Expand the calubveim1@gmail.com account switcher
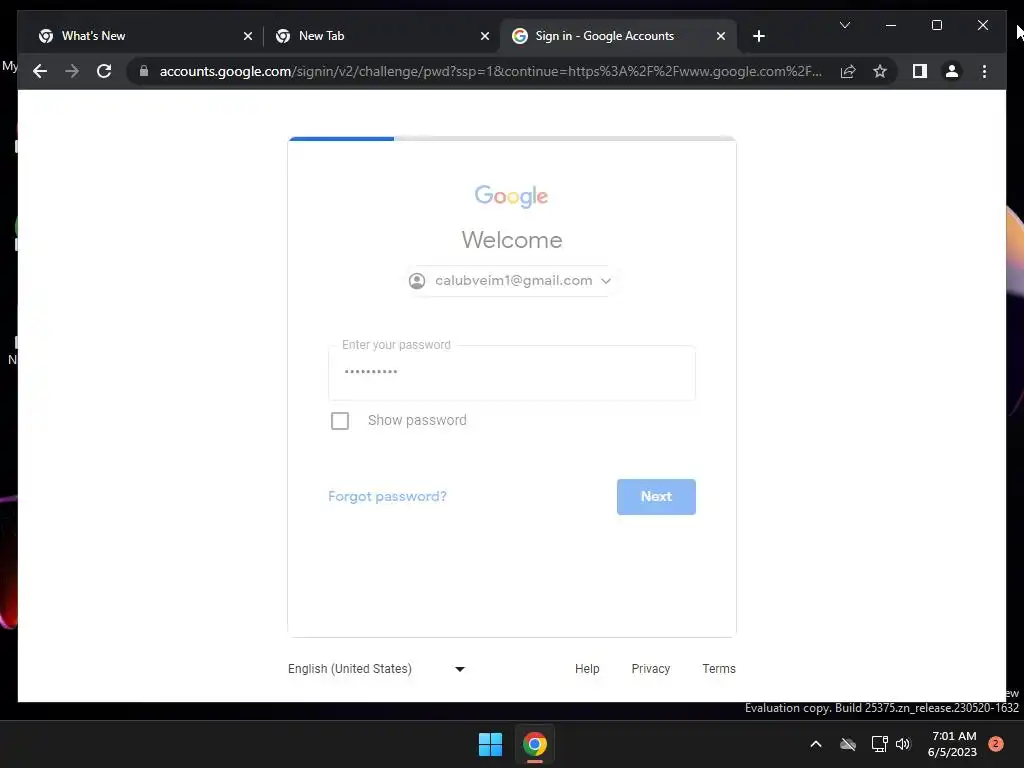 (510, 281)
